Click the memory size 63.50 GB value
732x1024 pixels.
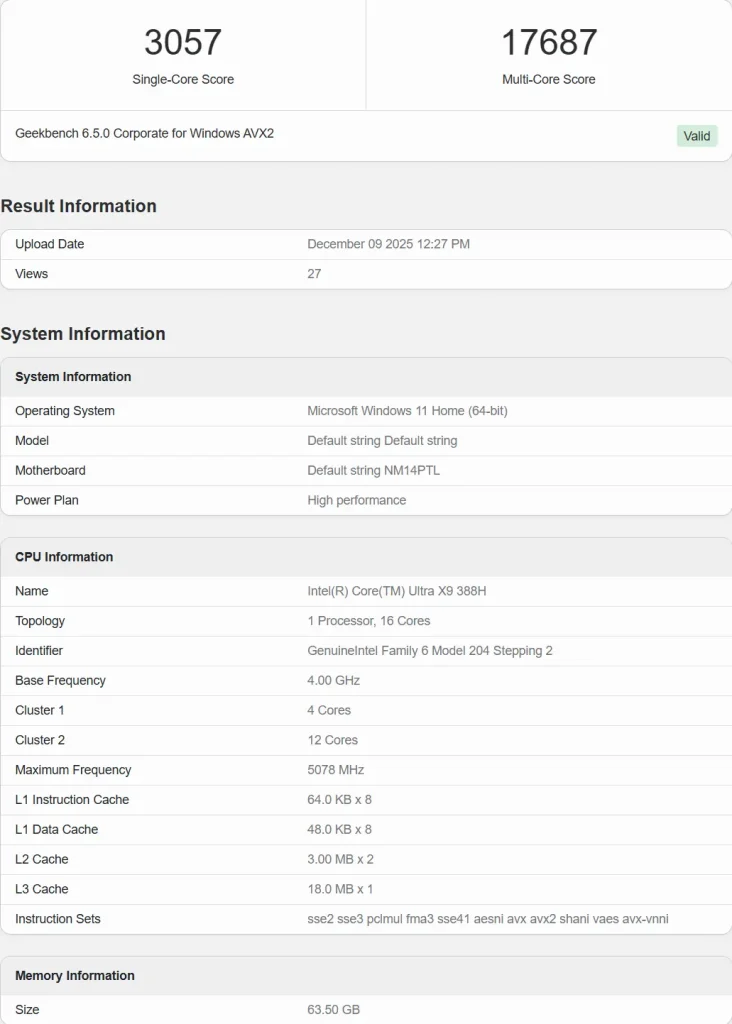[333, 1009]
